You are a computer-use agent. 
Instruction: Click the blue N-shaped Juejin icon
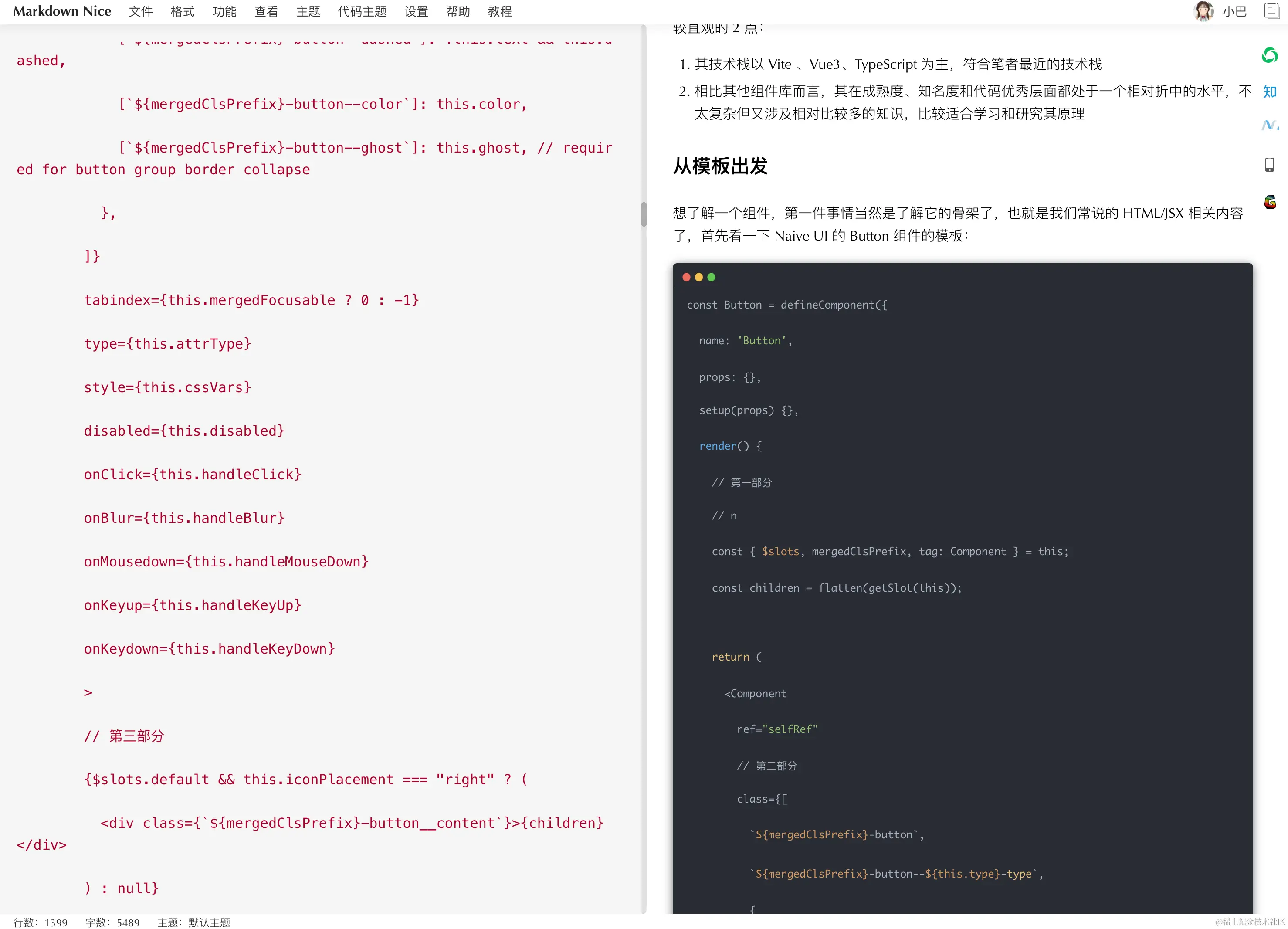tap(1269, 125)
